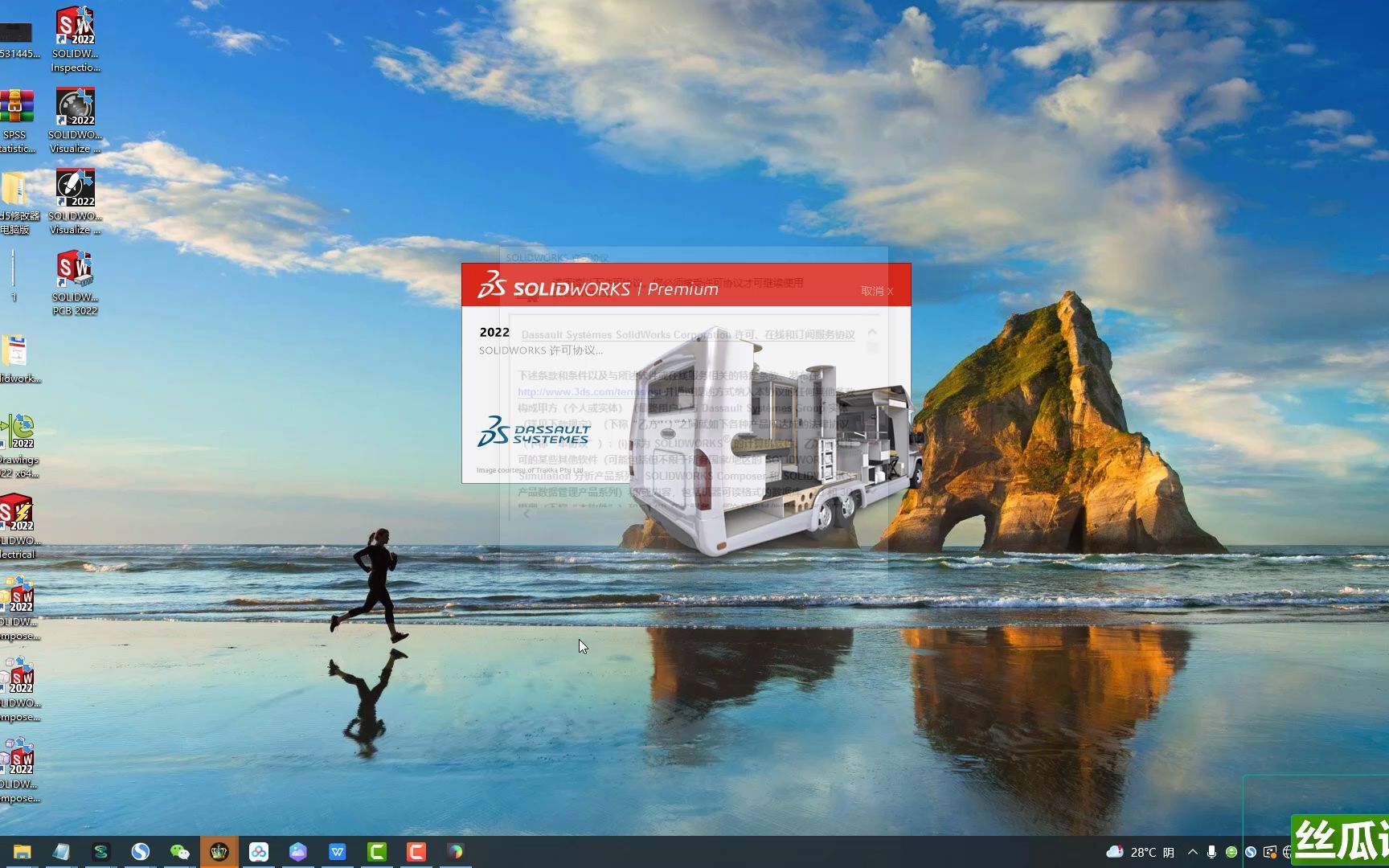Open the weather widget showing 28°C
1389x868 pixels.
click(x=1140, y=852)
